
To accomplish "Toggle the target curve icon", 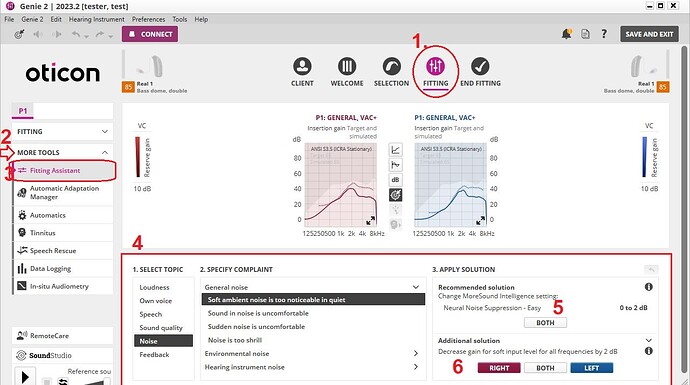I will point(396,194).
